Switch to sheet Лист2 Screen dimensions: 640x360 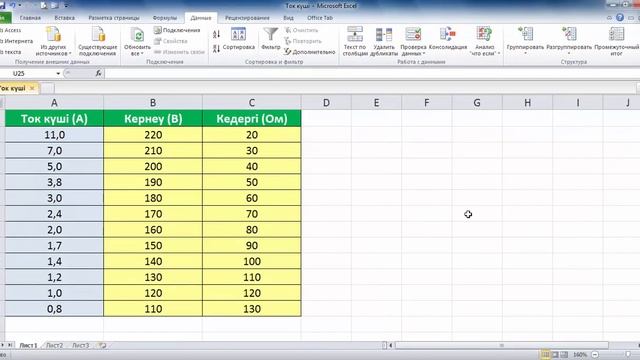click(x=55, y=346)
